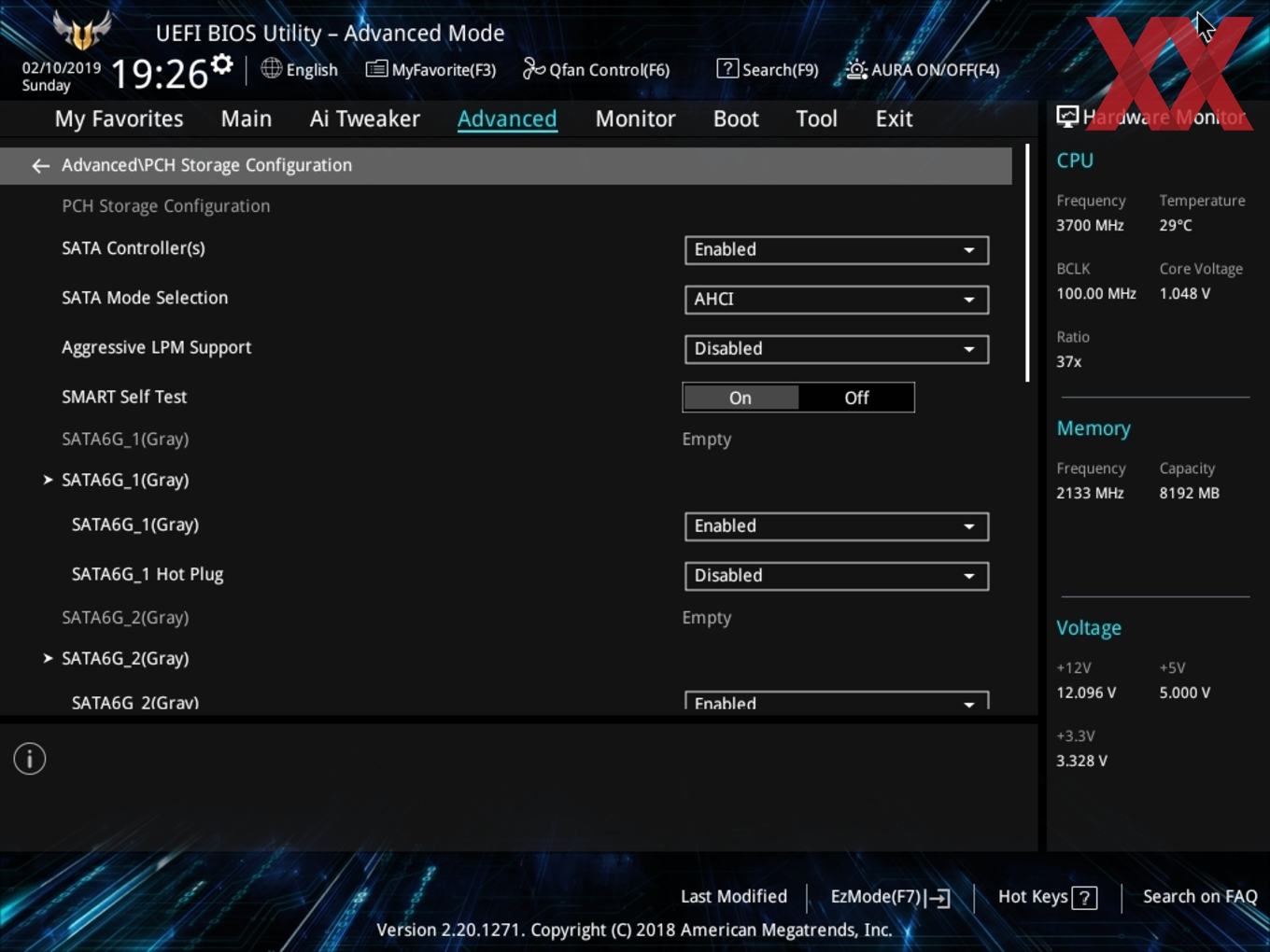Click the +12V reading 12.096 V

(x=1086, y=693)
